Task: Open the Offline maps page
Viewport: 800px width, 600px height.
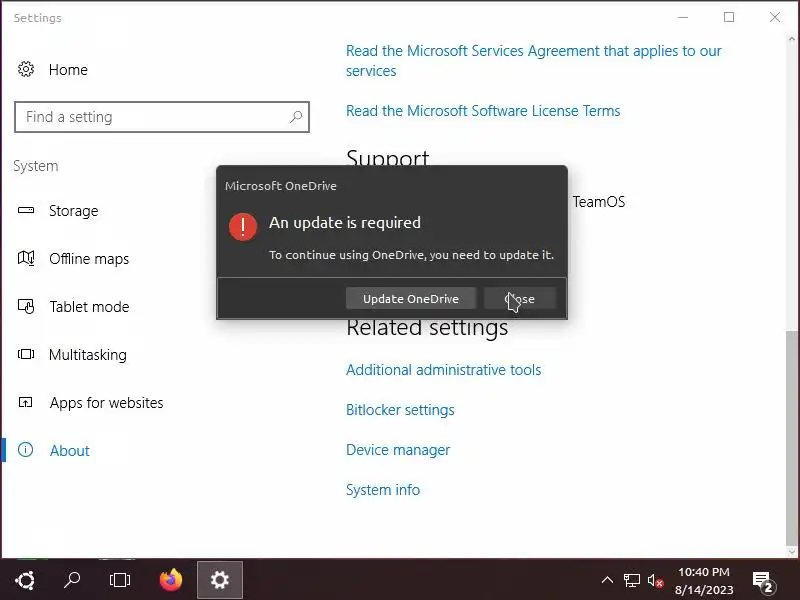Action: pos(89,259)
